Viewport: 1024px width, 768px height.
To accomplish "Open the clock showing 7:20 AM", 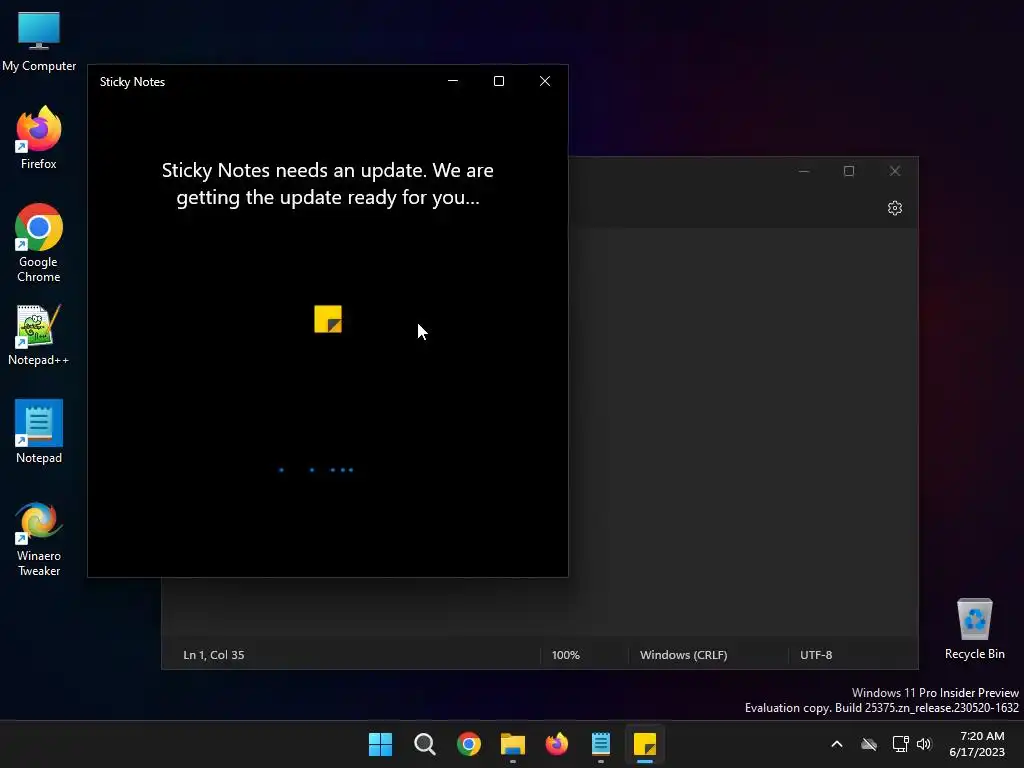I will [x=976, y=744].
